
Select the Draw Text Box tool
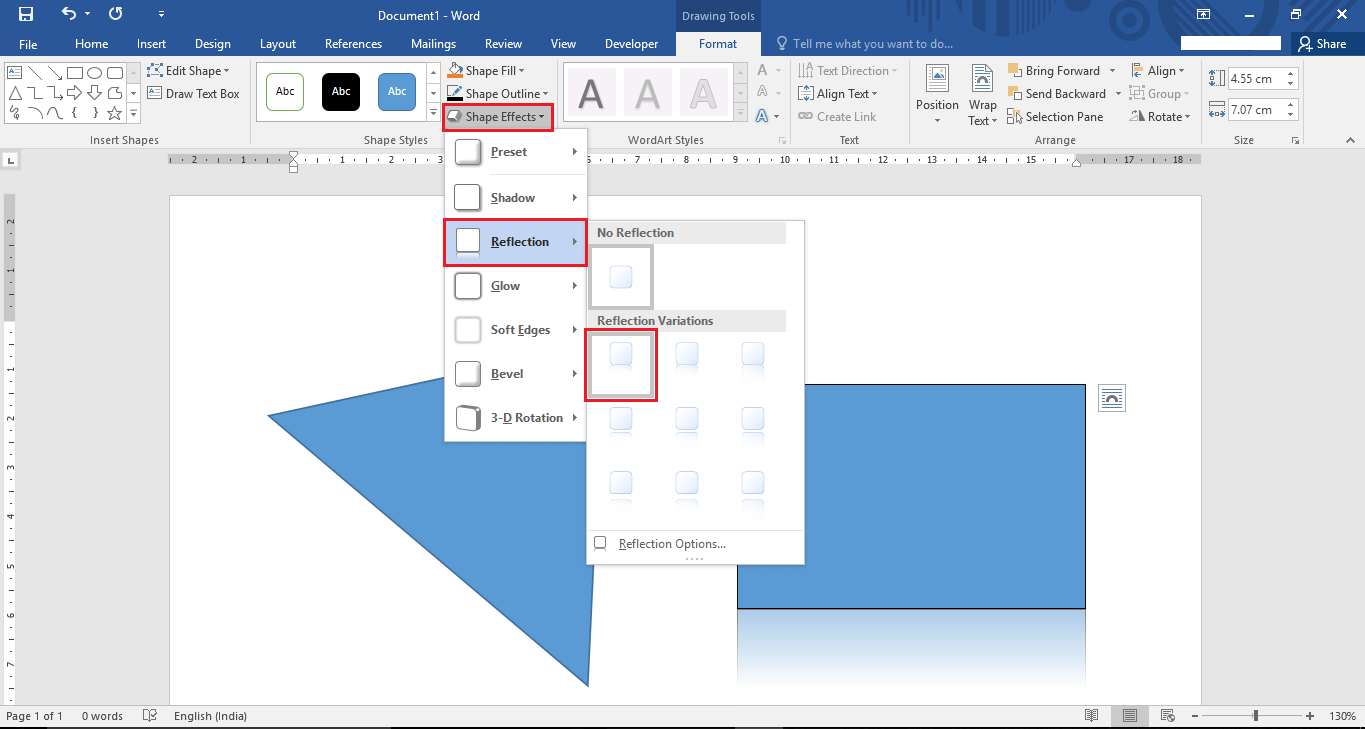click(195, 93)
